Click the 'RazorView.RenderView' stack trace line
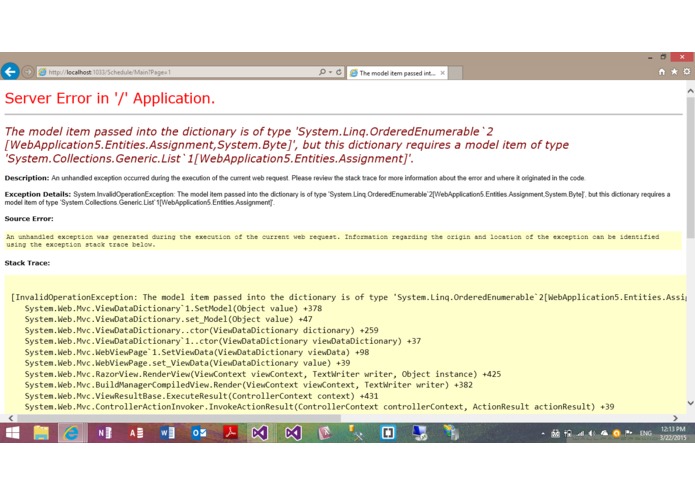Screen dimensions: 695x494 click(263, 374)
